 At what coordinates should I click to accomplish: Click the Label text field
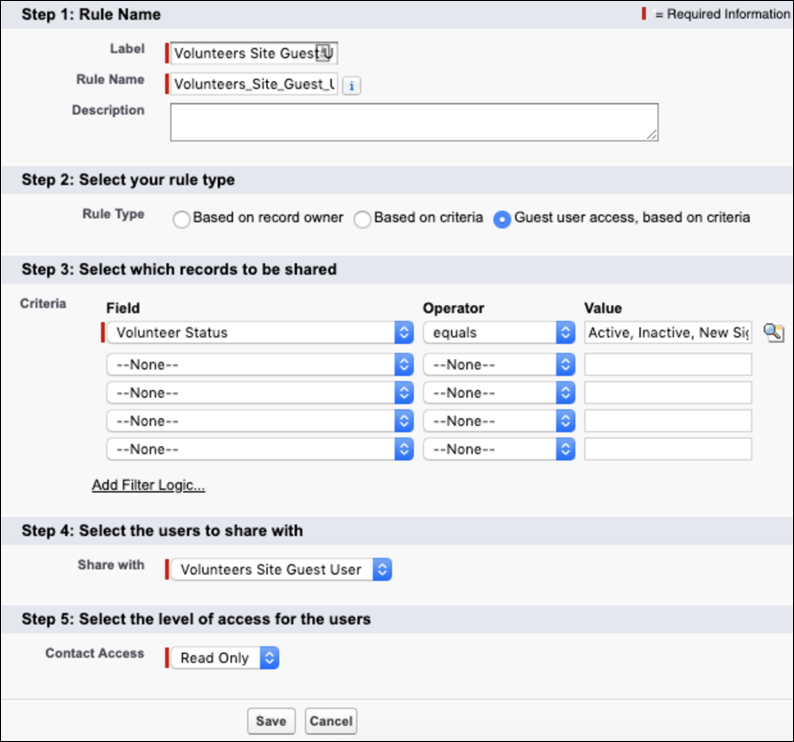coord(244,53)
